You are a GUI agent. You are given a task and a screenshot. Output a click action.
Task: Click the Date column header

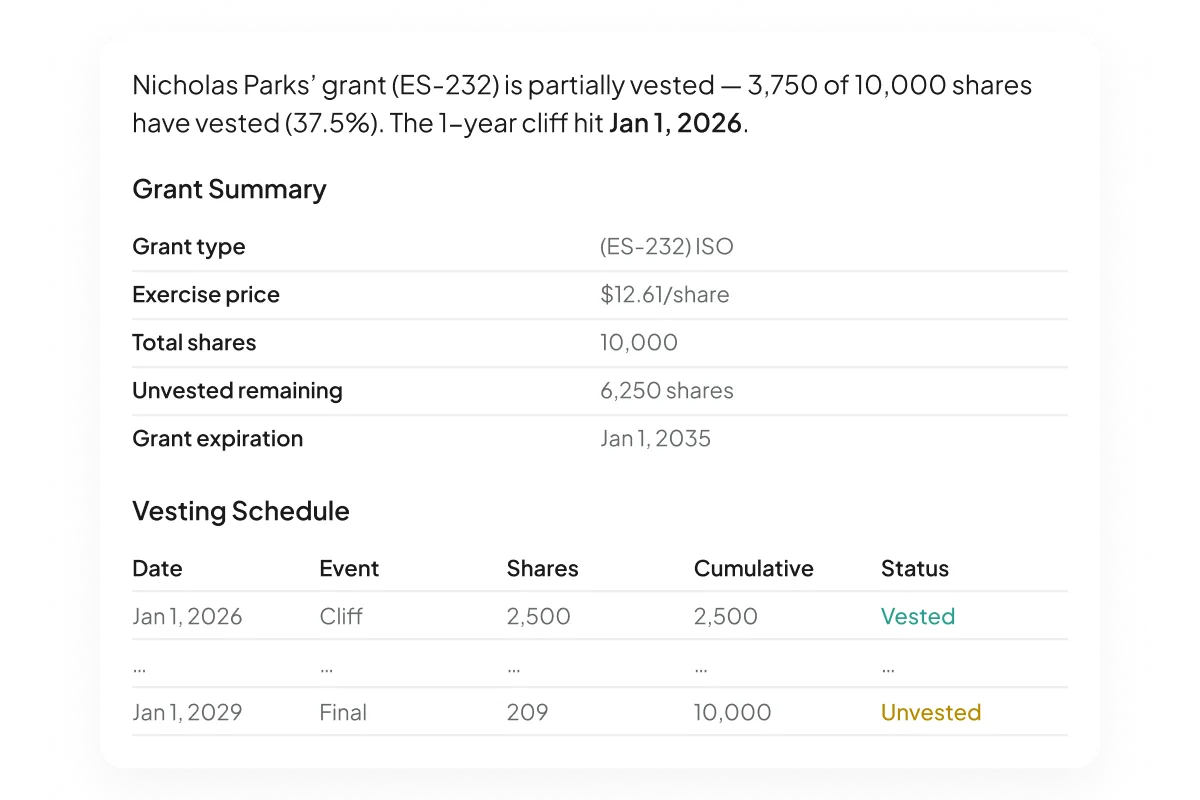(157, 568)
